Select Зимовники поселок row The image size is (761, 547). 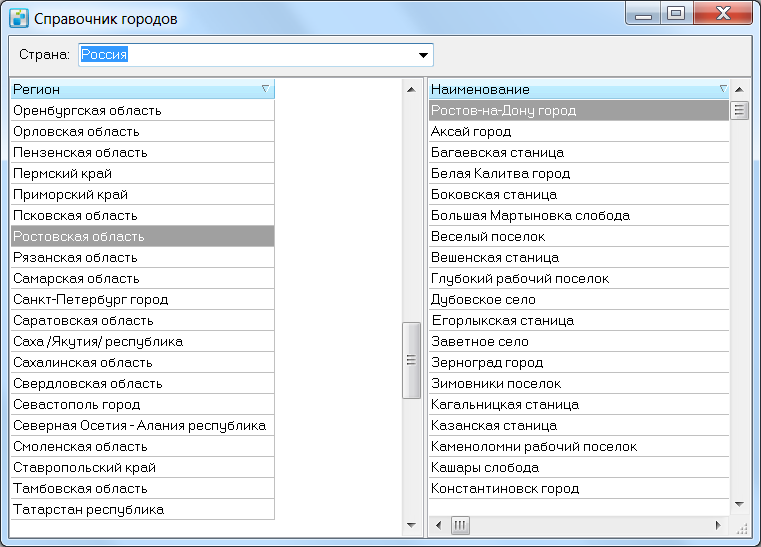579,383
